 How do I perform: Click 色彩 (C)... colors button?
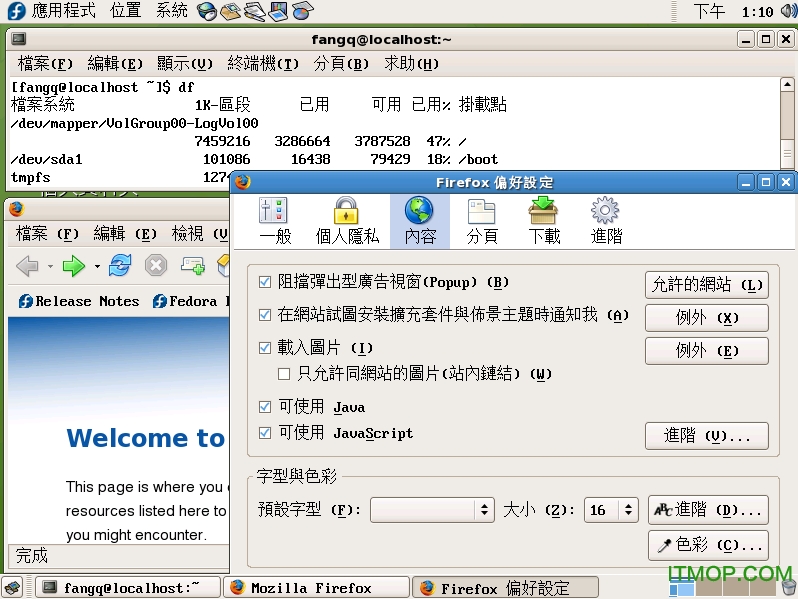708,545
